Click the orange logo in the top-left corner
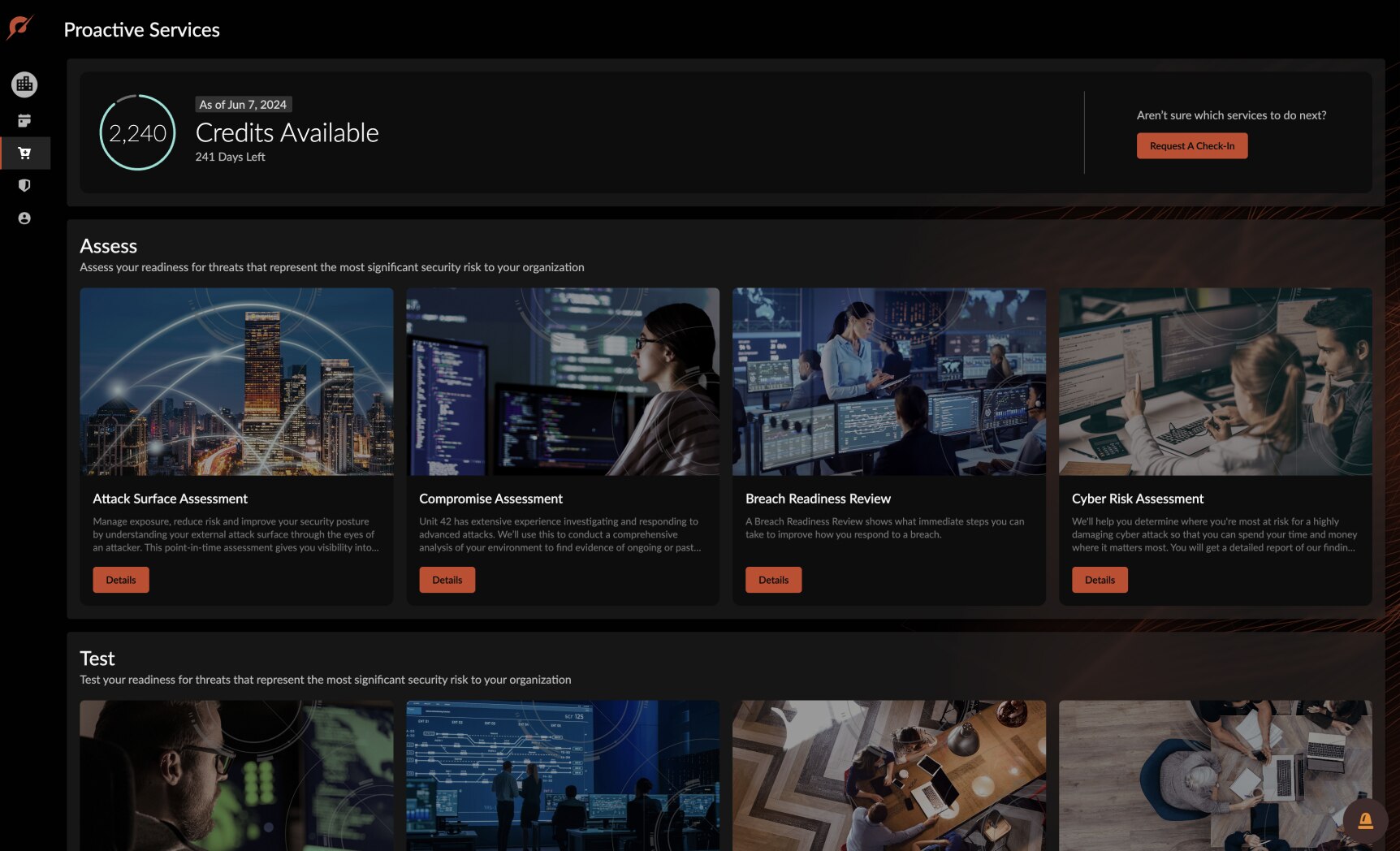This screenshot has height=851, width=1400. [19, 28]
